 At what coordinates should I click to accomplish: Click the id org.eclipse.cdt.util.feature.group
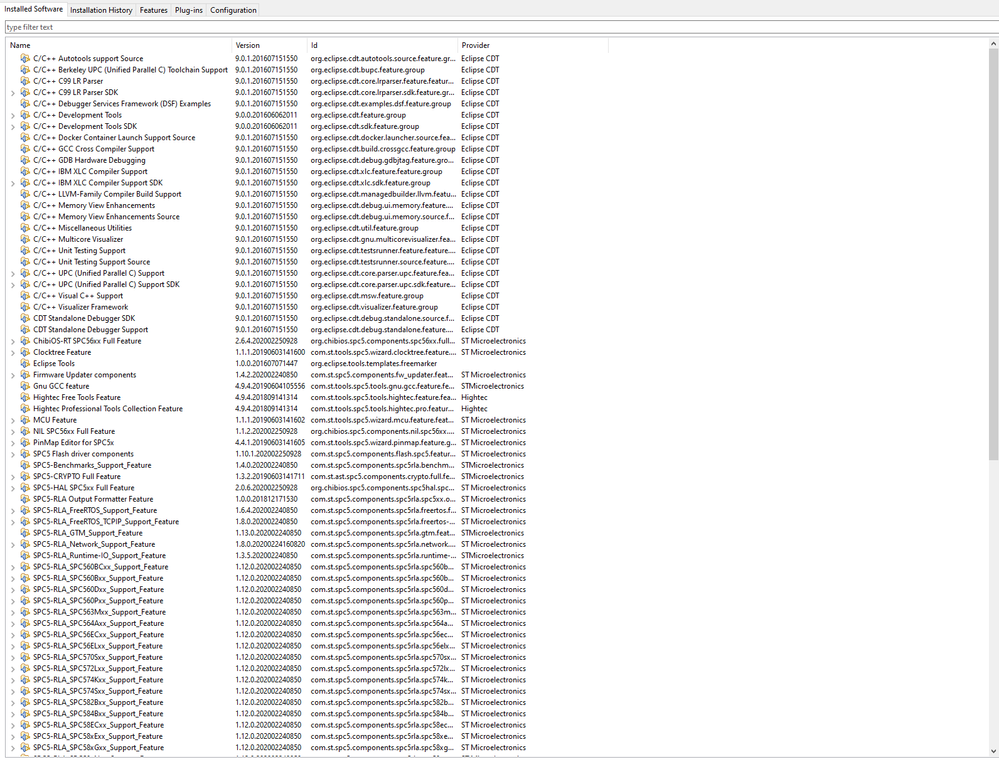point(364,228)
